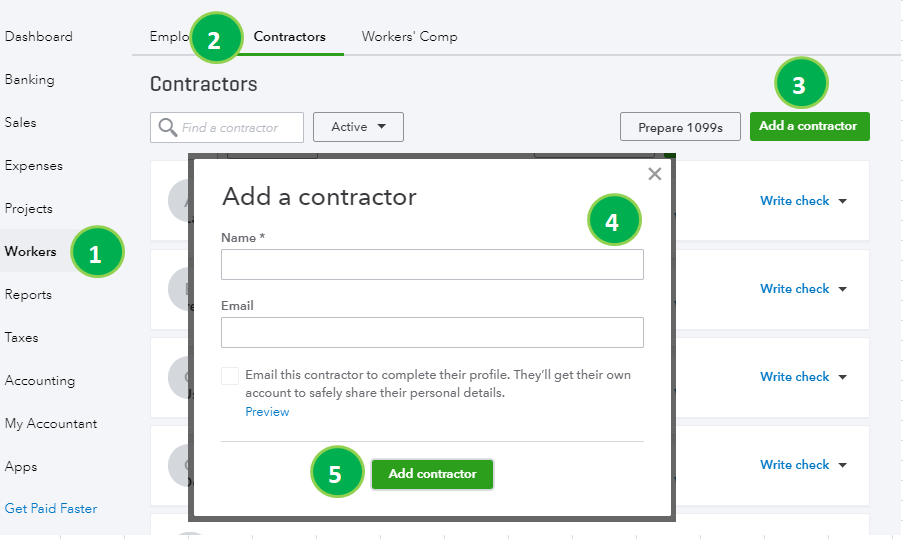The width and height of the screenshot is (903, 539).
Task: Click Write check in the second row
Action: (x=795, y=289)
